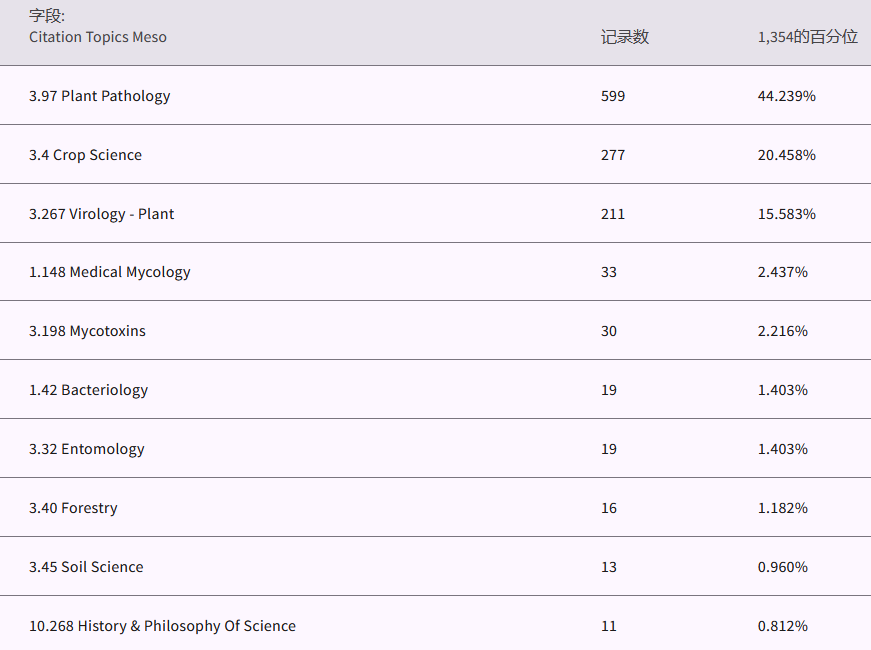Open 10.268 History & Philosophy Of Science
This screenshot has height=650, width=871.
click(x=163, y=626)
